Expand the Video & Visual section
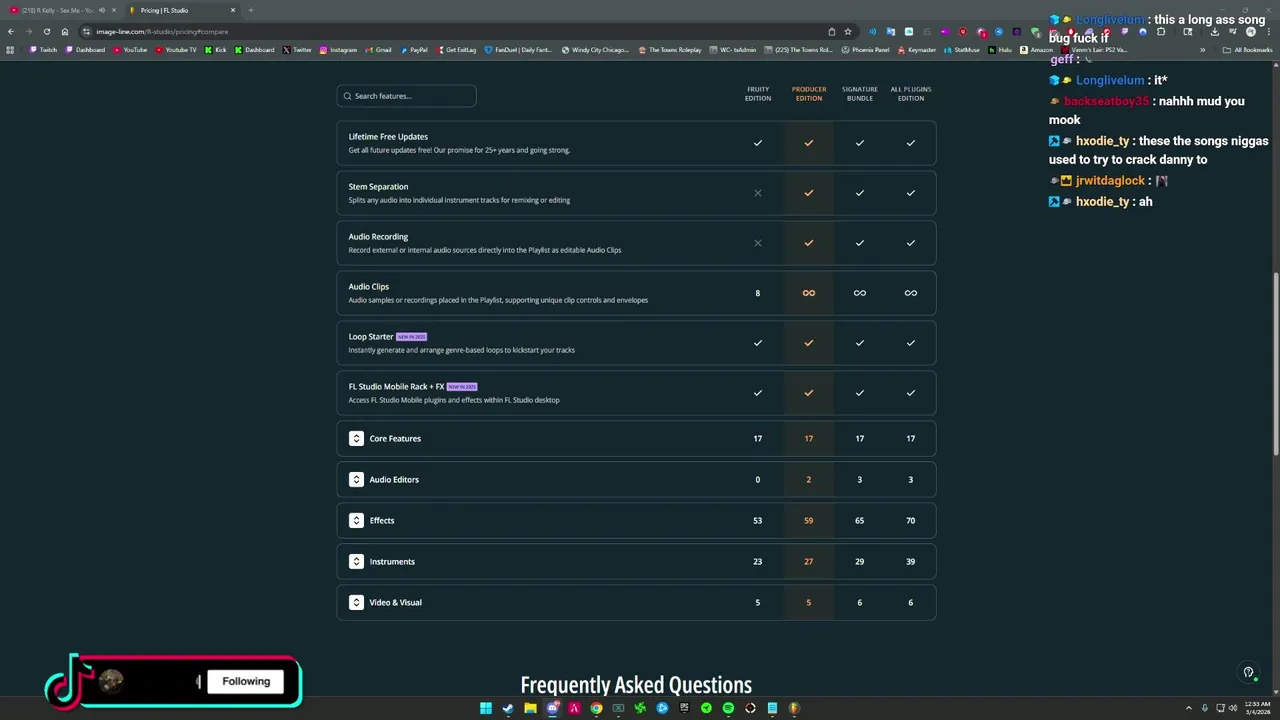The image size is (1280, 720). coord(356,602)
